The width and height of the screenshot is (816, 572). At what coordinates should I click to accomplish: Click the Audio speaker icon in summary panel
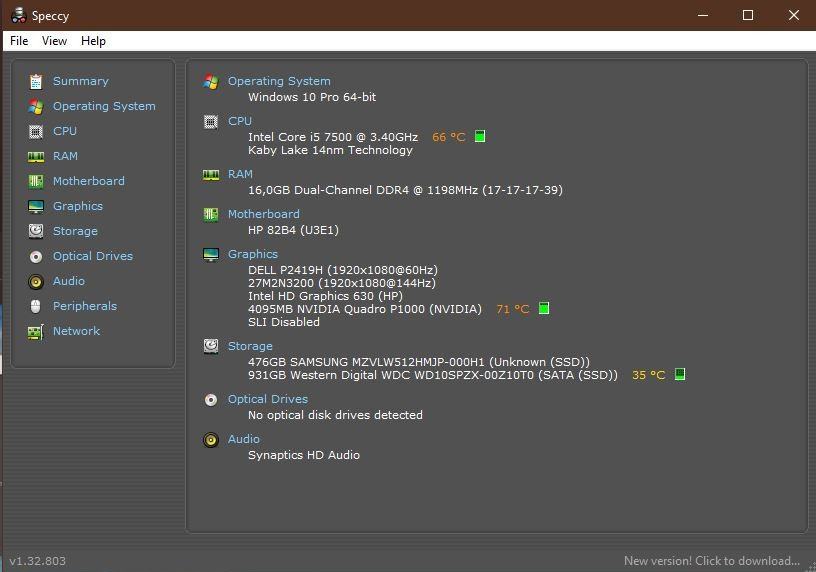(x=211, y=440)
